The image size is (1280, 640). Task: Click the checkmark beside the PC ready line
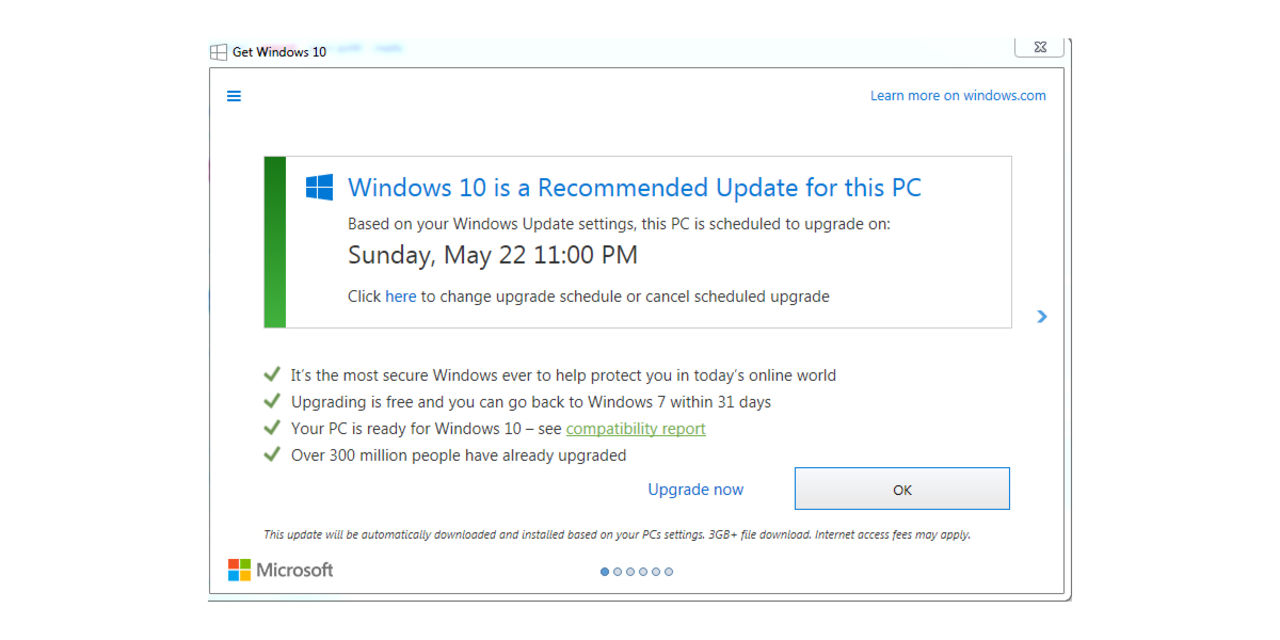tap(271, 427)
